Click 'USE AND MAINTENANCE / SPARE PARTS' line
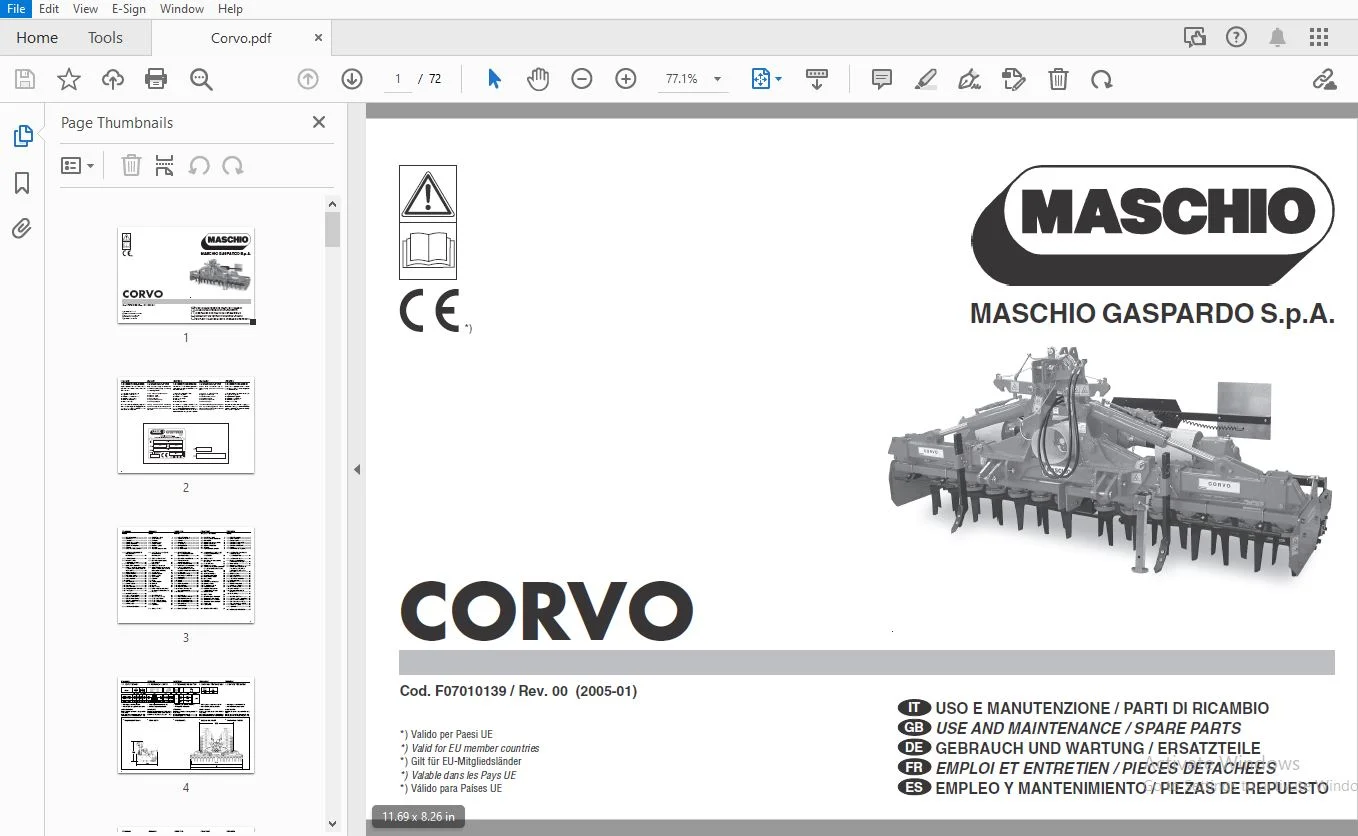Screen dimensions: 1358x836 1088,728
